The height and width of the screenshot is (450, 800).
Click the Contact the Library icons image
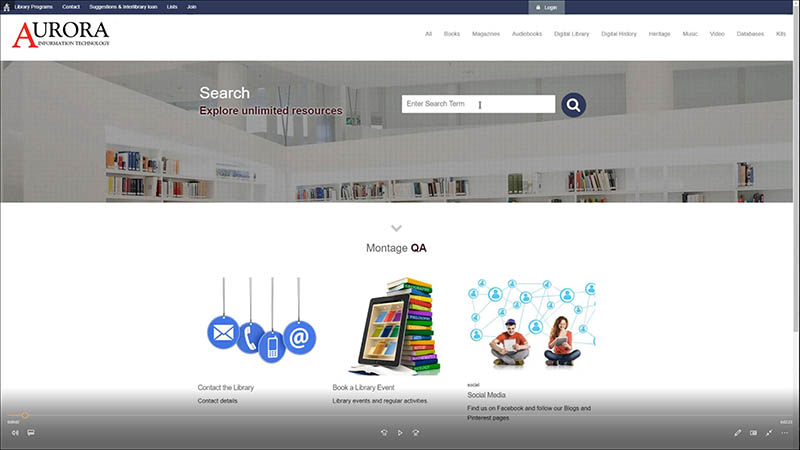pyautogui.click(x=261, y=320)
